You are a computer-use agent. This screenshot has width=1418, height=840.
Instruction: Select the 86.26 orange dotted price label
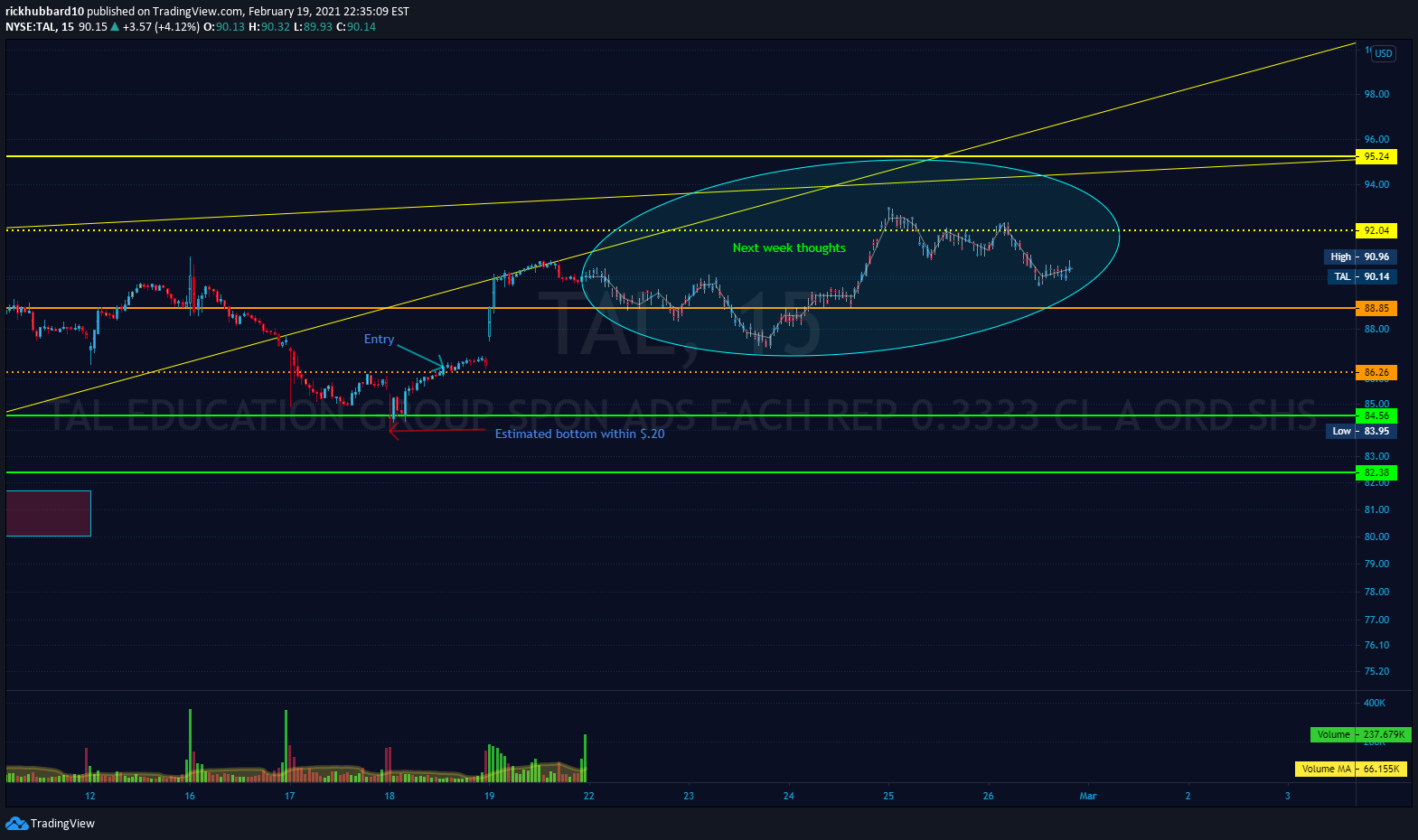[1376, 372]
